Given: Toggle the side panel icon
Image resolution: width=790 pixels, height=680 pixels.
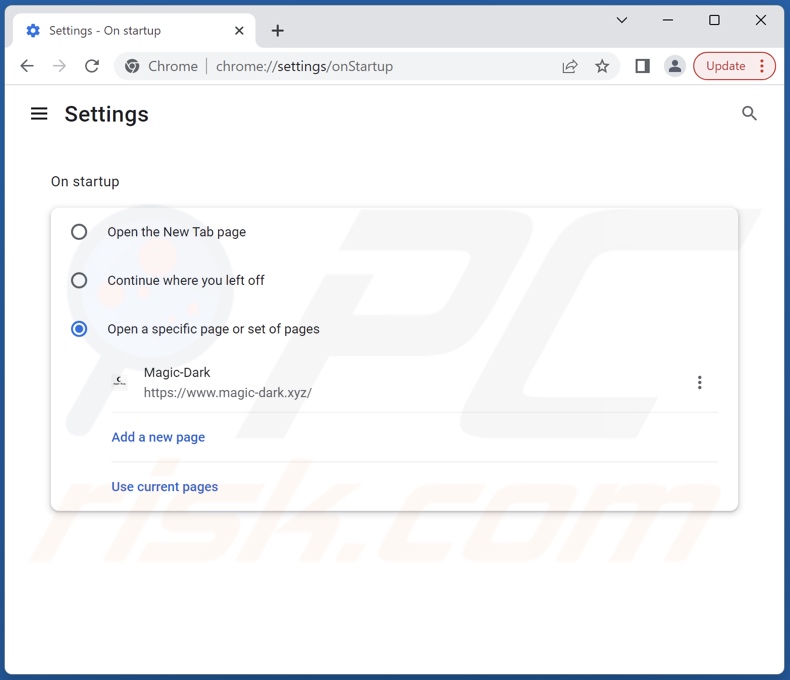Looking at the screenshot, I should click(642, 66).
